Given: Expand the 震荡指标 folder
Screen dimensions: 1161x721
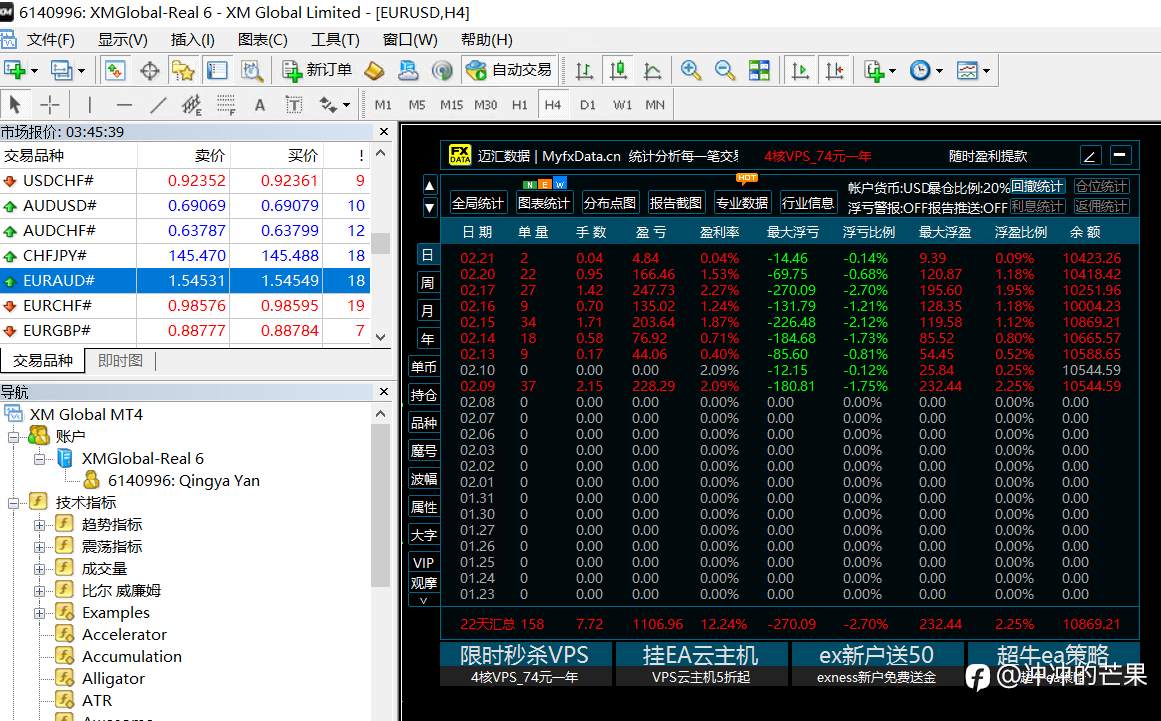Looking at the screenshot, I should [39, 547].
